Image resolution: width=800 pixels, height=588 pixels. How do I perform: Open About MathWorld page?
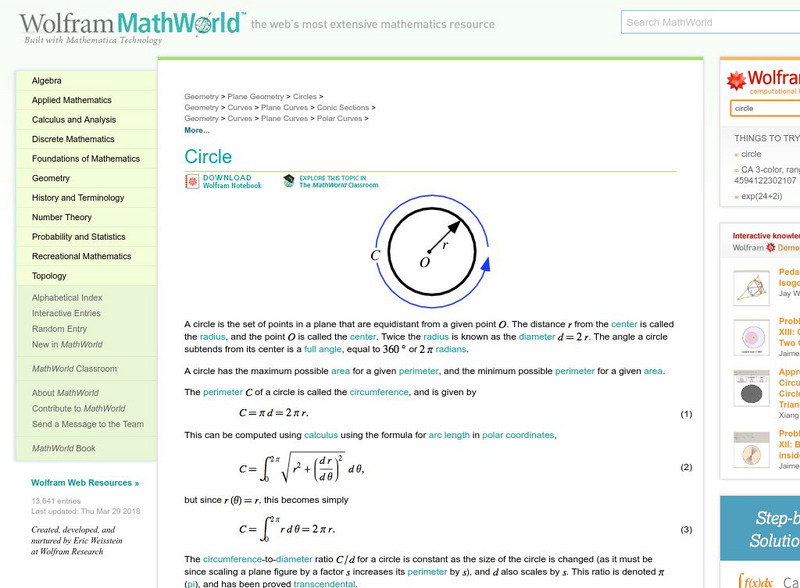coord(65,393)
